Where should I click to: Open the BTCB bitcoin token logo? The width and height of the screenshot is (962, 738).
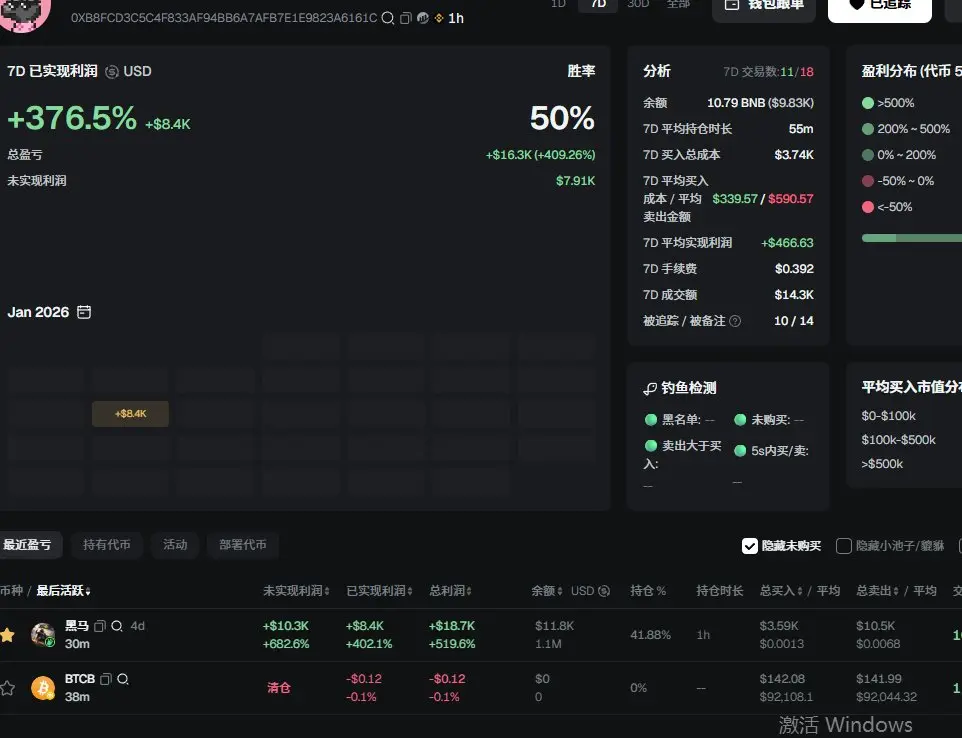tap(43, 688)
